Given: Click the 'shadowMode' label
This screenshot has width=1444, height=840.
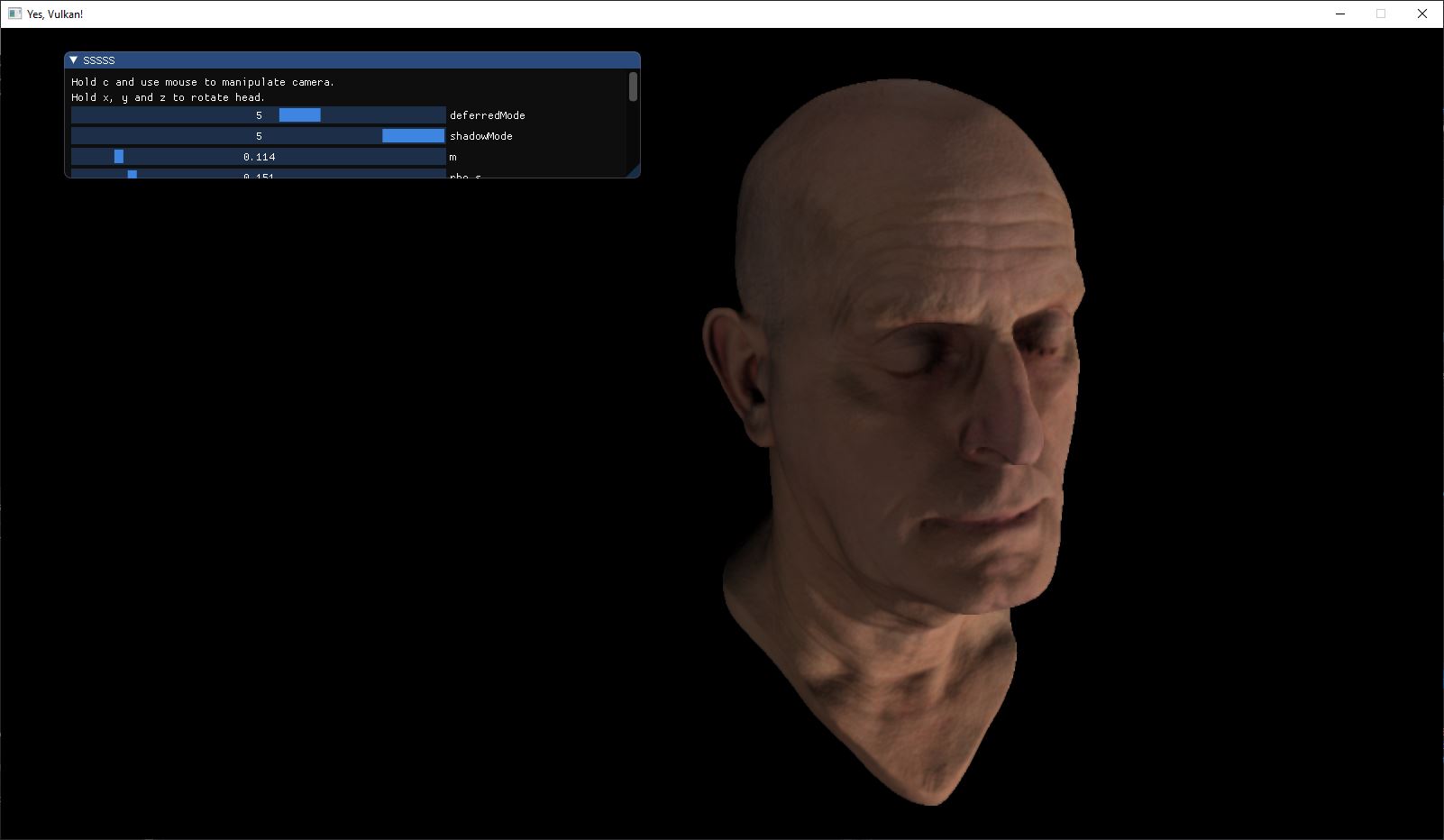Looking at the screenshot, I should (x=481, y=136).
